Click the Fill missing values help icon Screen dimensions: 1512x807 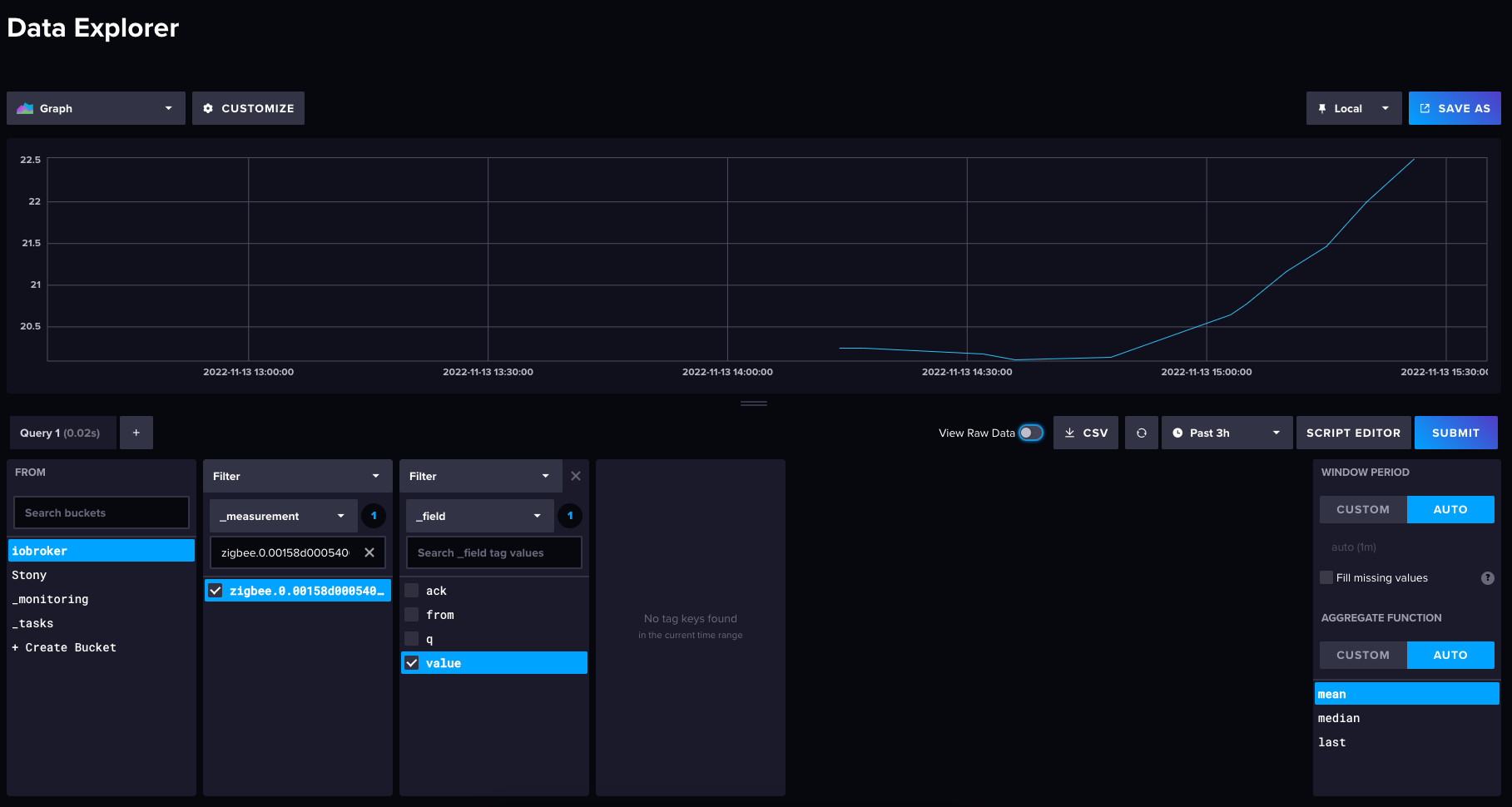pyautogui.click(x=1487, y=578)
